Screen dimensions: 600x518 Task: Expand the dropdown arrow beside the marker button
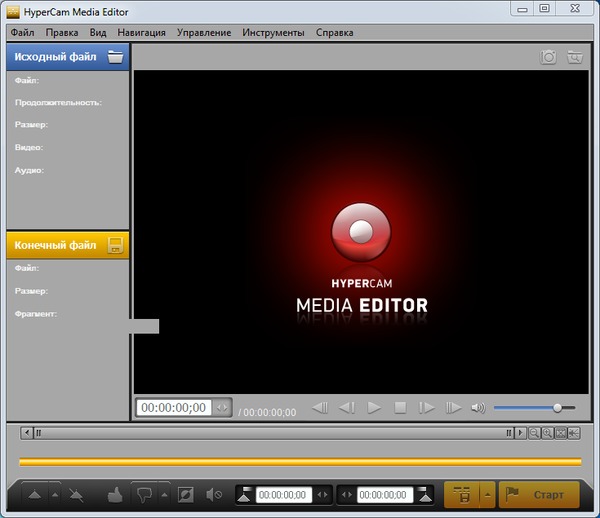coord(53,494)
